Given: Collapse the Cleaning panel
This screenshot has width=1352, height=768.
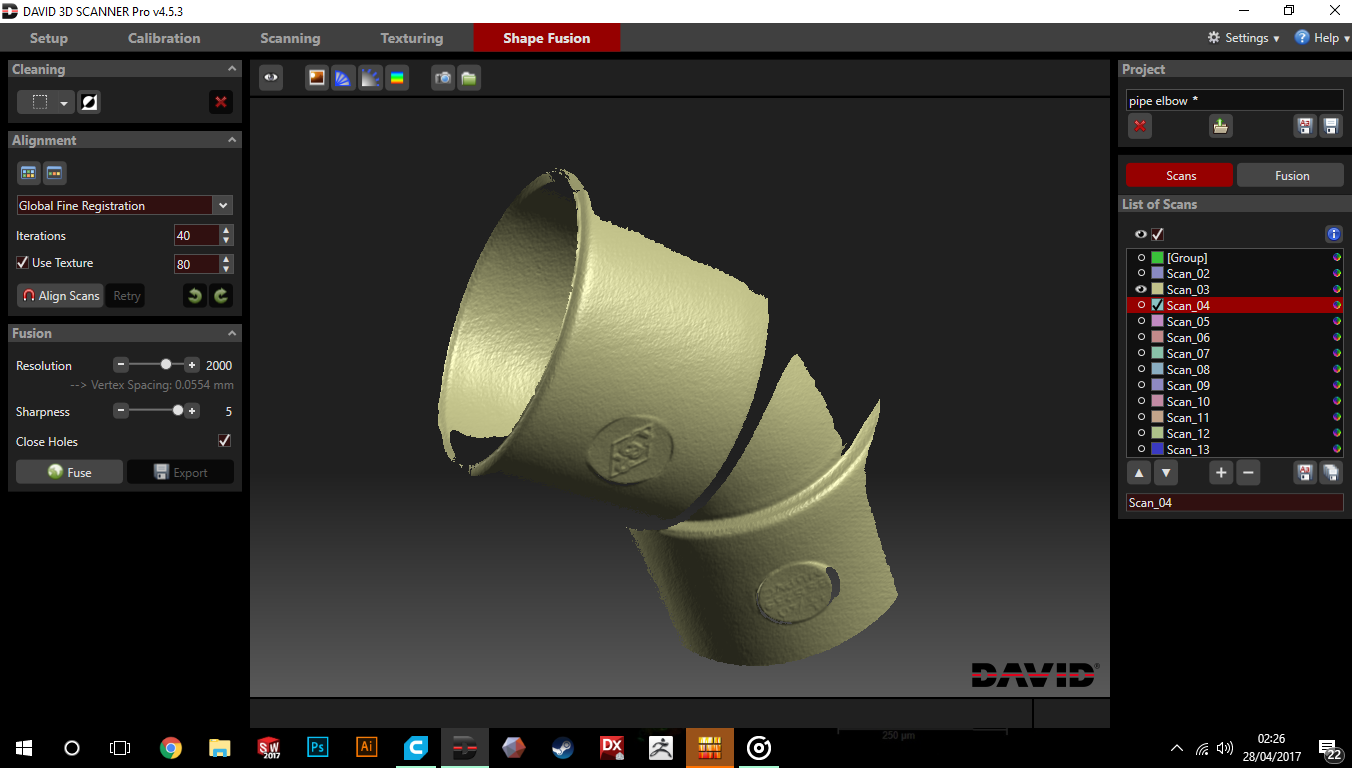Looking at the screenshot, I should pos(232,69).
